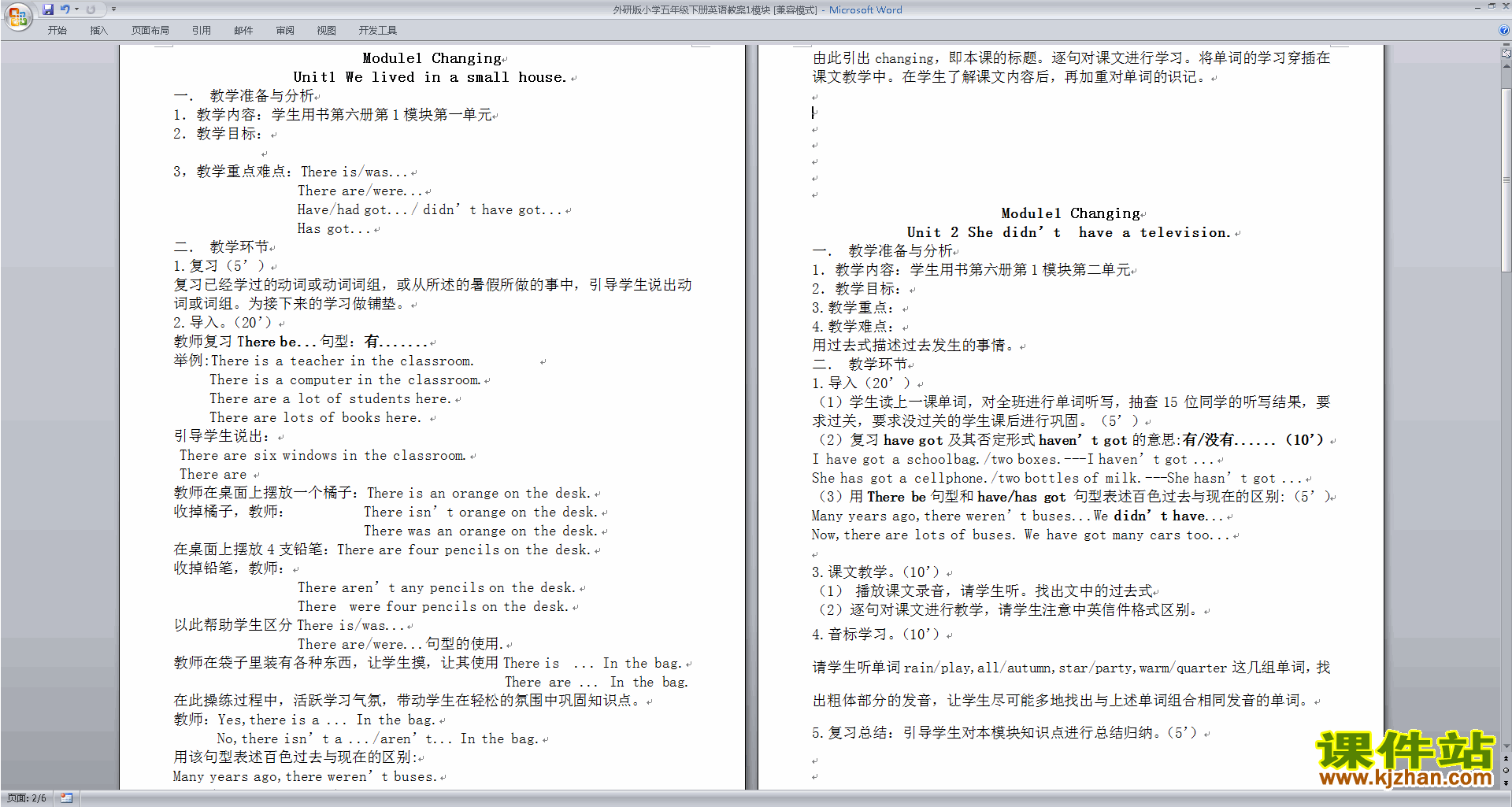Toggle the ruler icon above the scrollbar
This screenshot has width=1512, height=807.
click(x=1506, y=54)
